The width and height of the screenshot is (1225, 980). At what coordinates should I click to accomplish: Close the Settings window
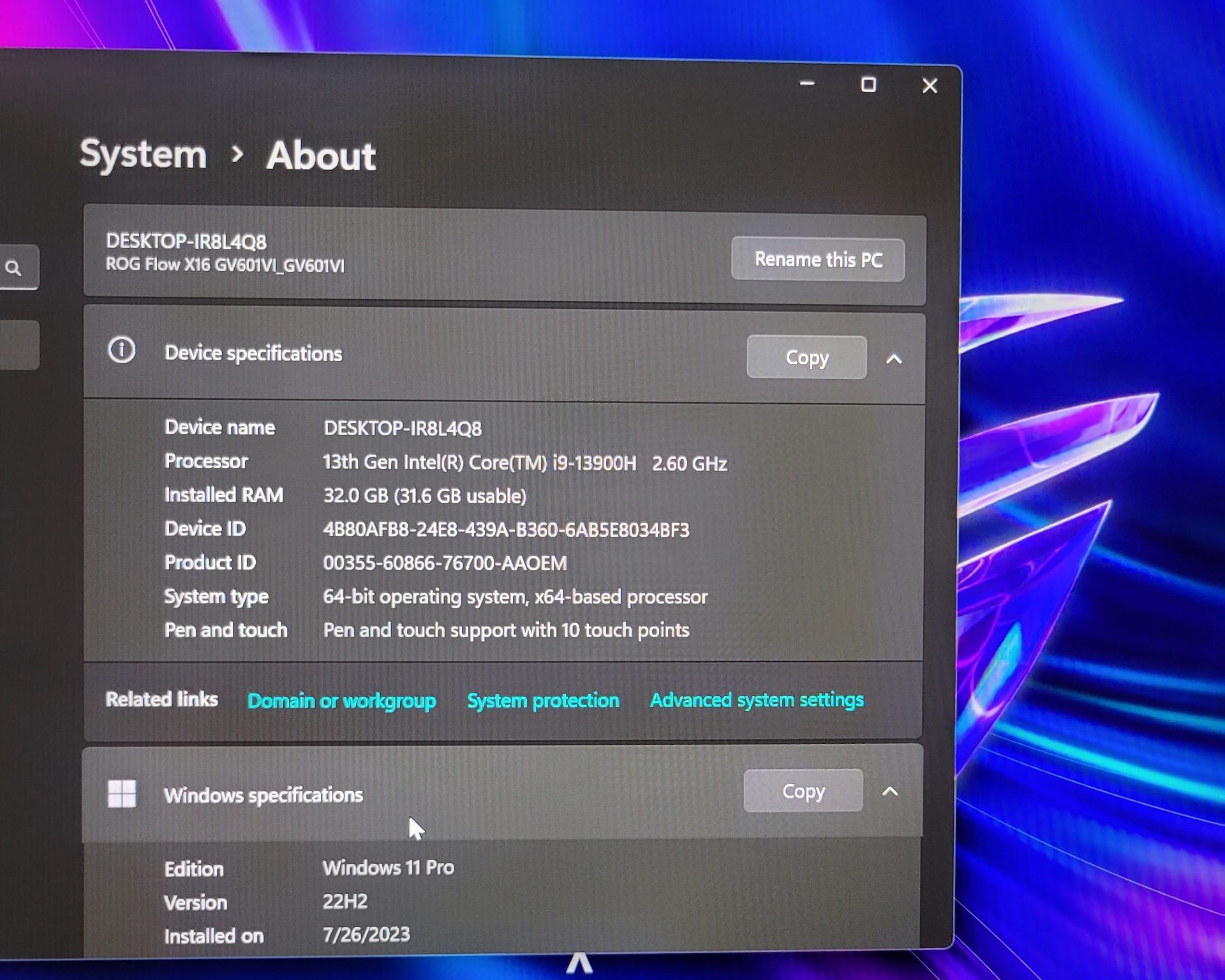[x=930, y=85]
